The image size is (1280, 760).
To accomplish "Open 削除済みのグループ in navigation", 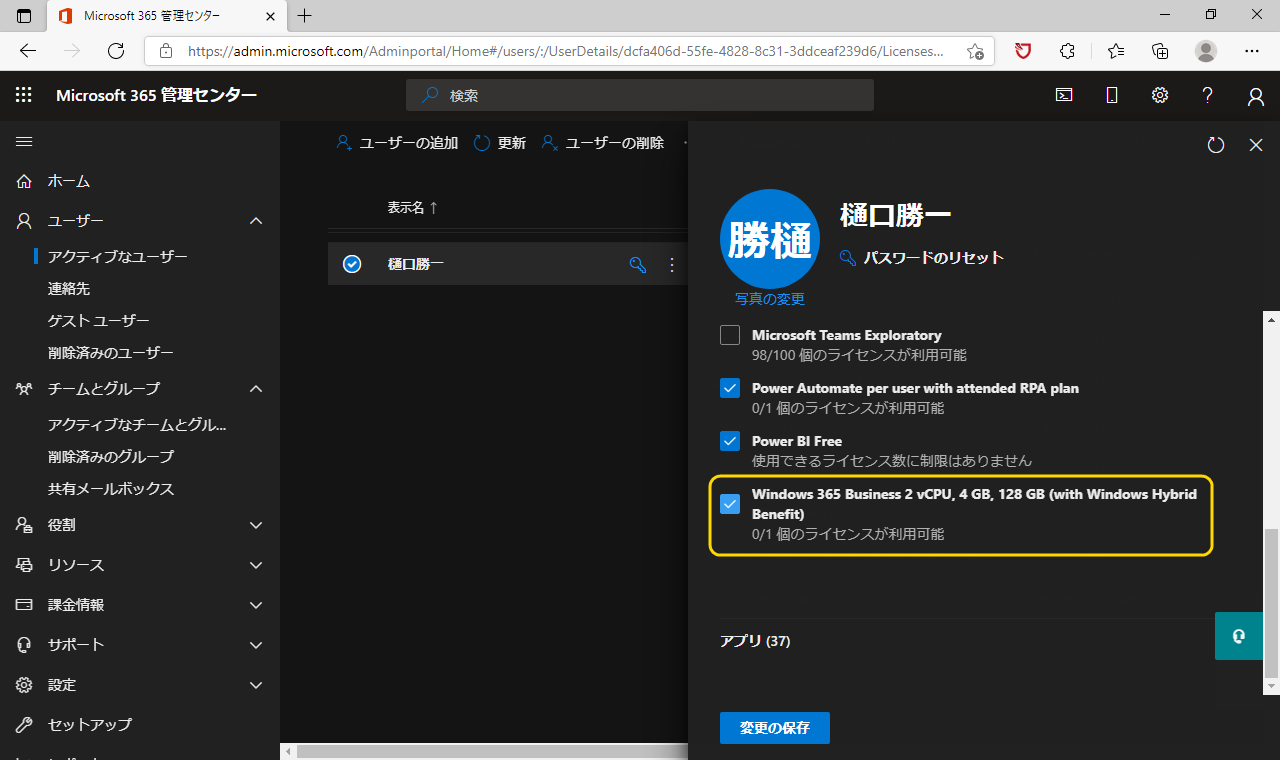I will pyautogui.click(x=111, y=457).
